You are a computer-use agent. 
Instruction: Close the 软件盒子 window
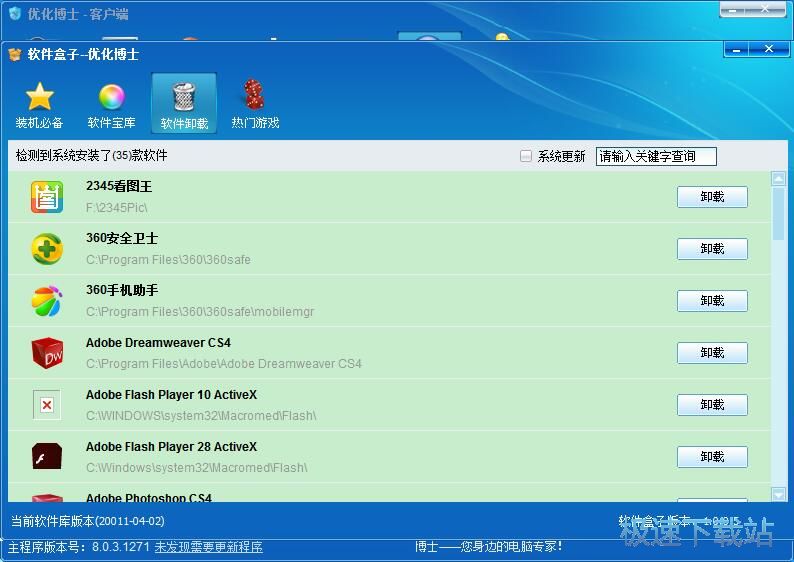click(769, 49)
